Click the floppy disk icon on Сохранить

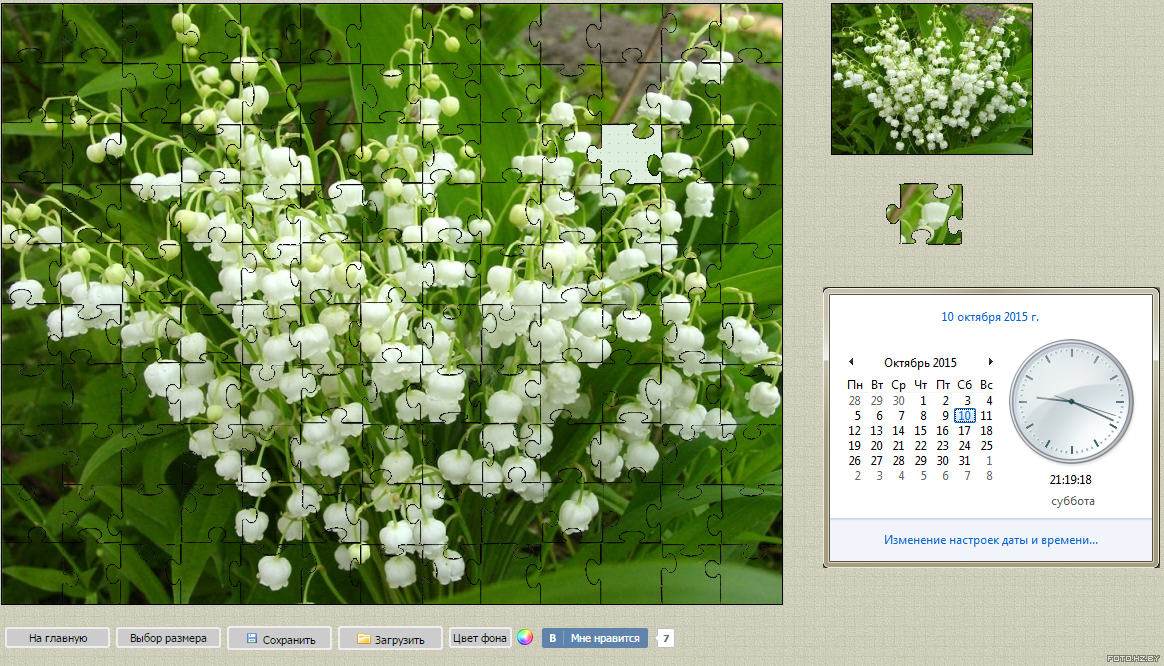coord(252,638)
